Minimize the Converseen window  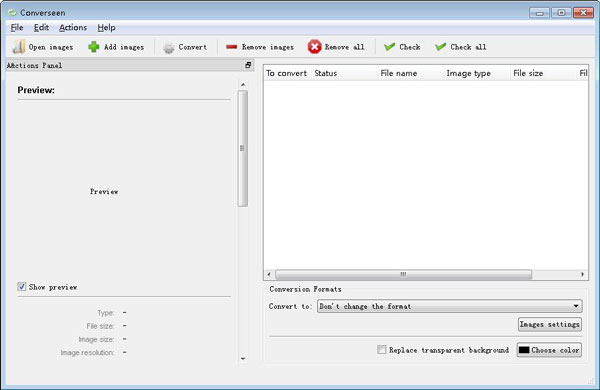coord(540,13)
